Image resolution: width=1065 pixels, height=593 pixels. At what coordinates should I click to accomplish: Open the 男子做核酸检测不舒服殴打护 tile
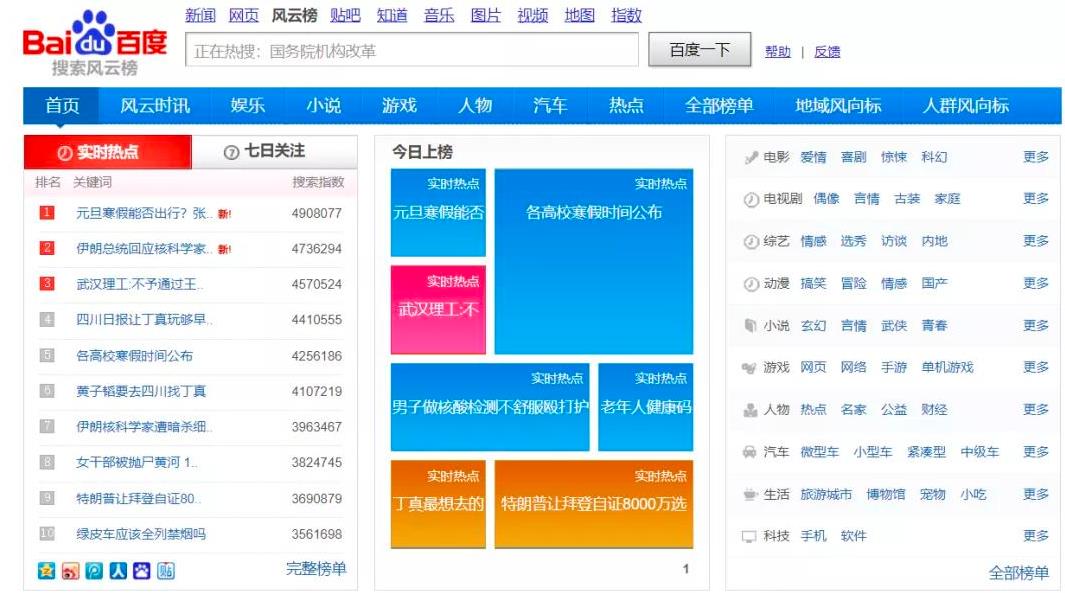click(x=490, y=407)
